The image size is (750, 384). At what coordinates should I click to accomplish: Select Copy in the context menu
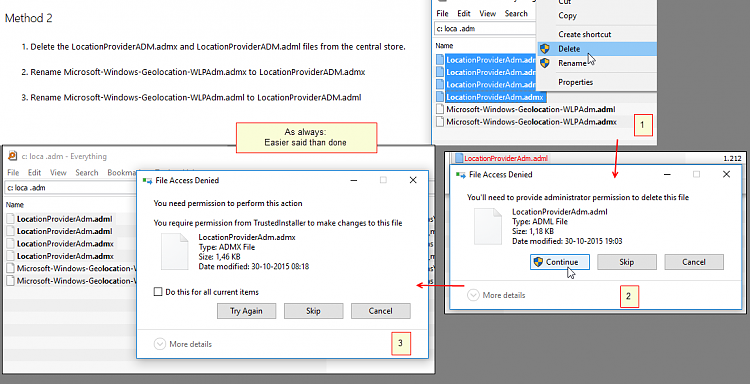pos(567,15)
